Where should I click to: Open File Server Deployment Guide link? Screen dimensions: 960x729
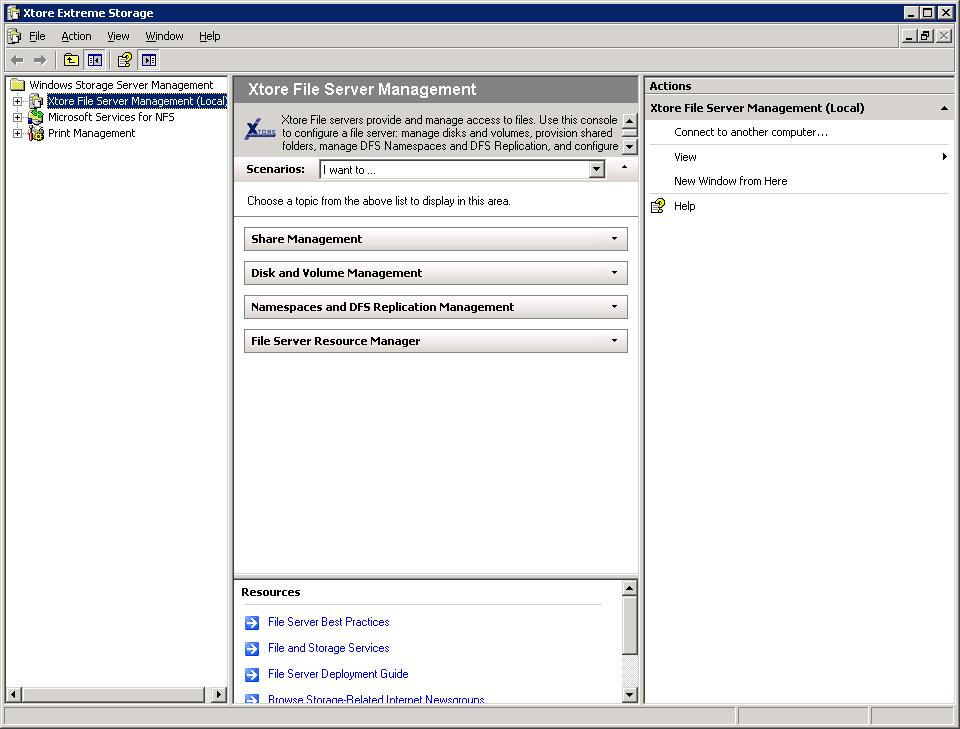[338, 674]
